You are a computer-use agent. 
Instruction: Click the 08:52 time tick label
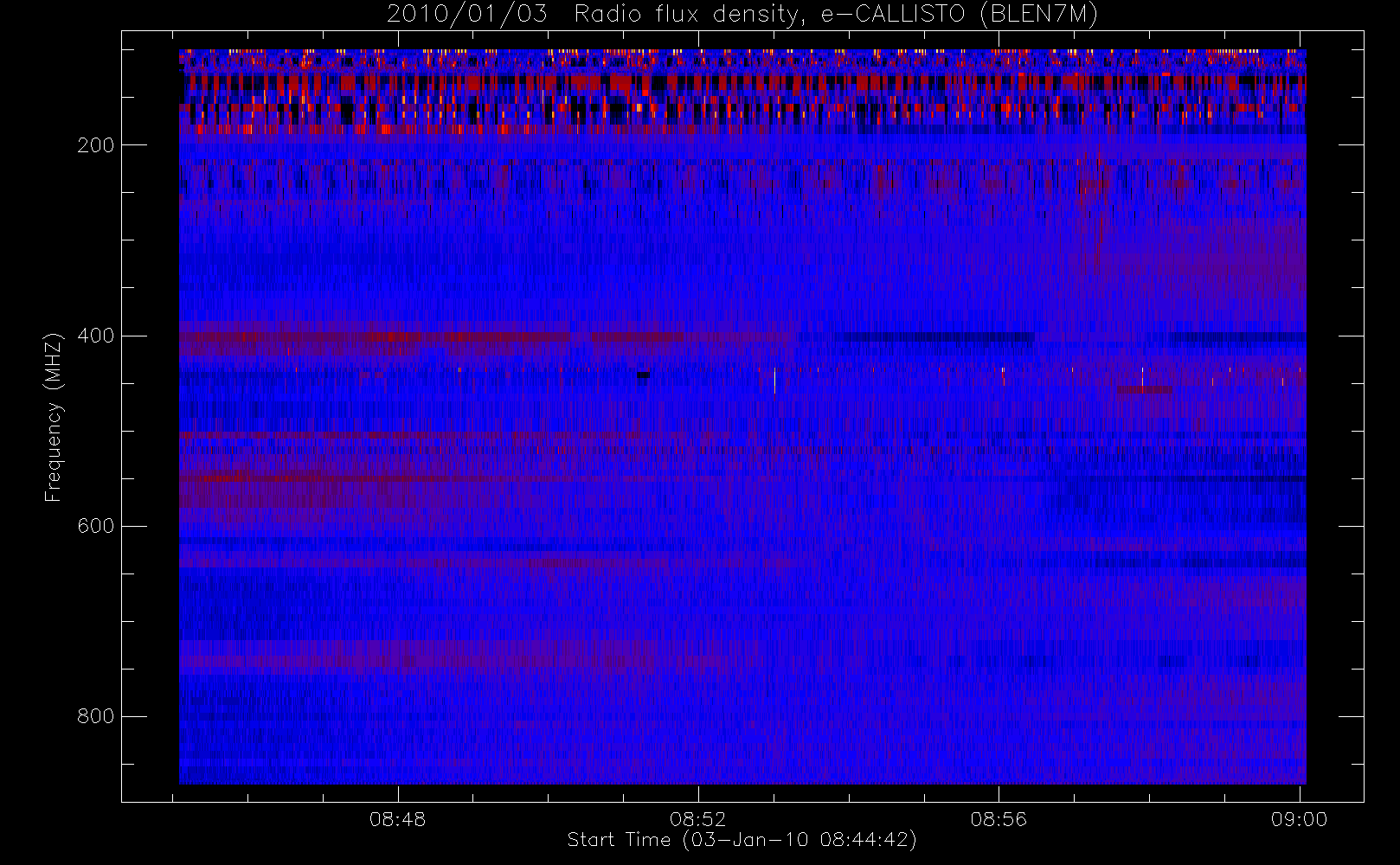pyautogui.click(x=698, y=819)
